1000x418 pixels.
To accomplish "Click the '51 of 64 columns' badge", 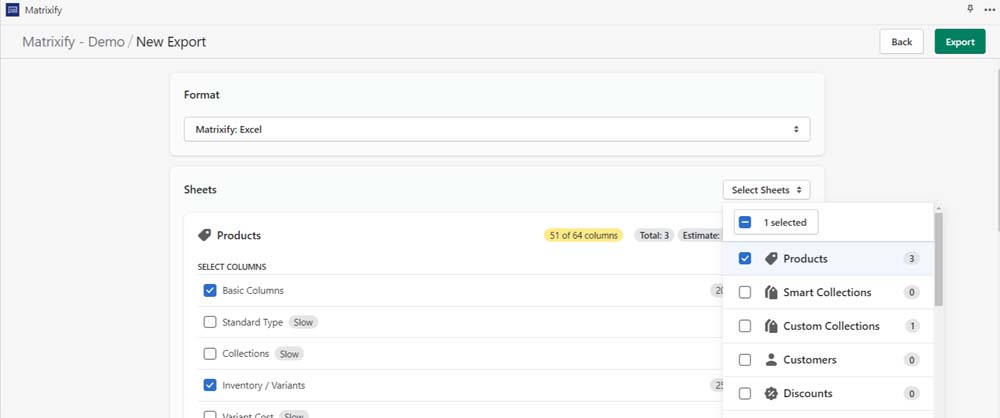I will click(x=583, y=235).
